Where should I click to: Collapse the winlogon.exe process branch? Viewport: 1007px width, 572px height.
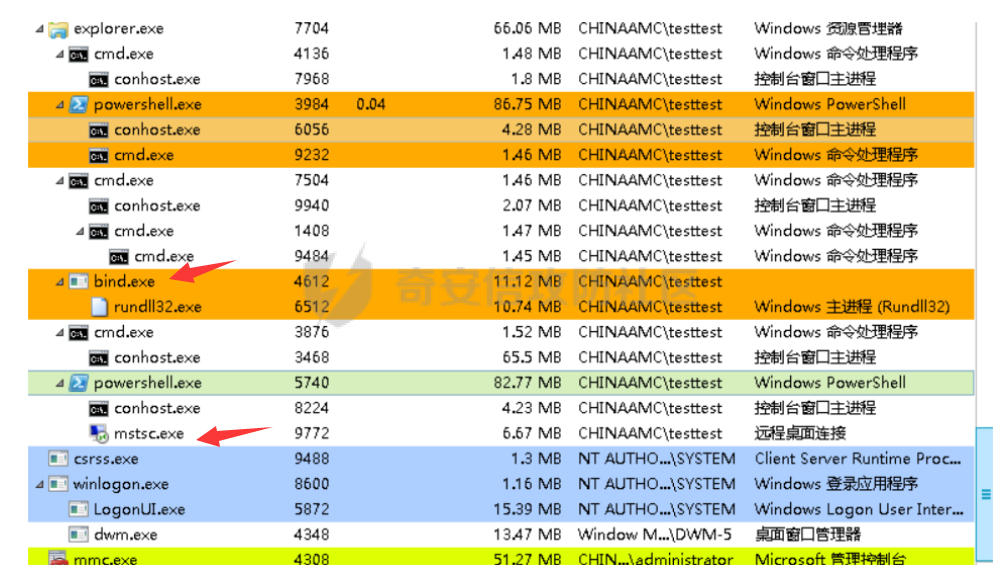[39, 485]
